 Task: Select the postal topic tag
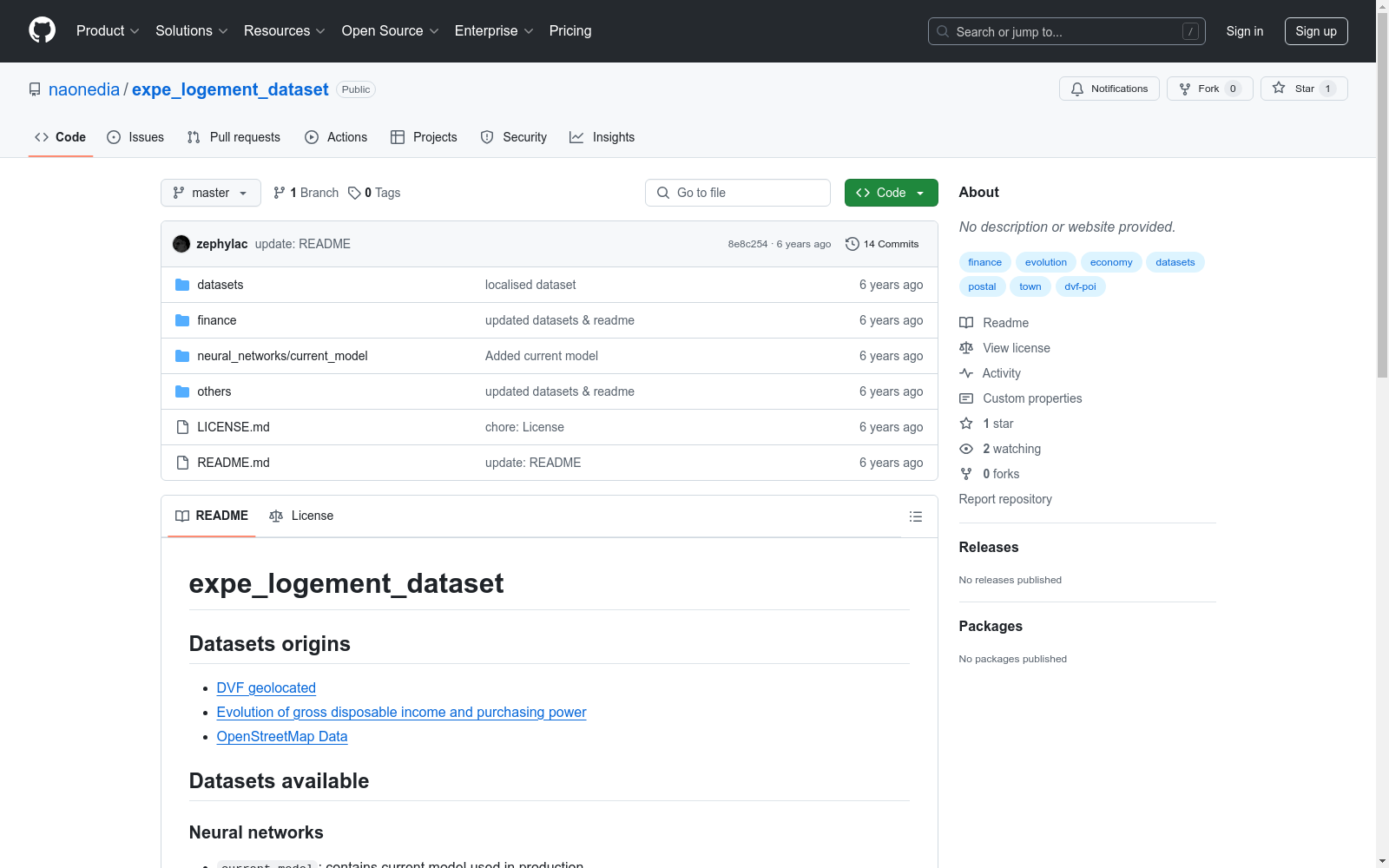[983, 286]
